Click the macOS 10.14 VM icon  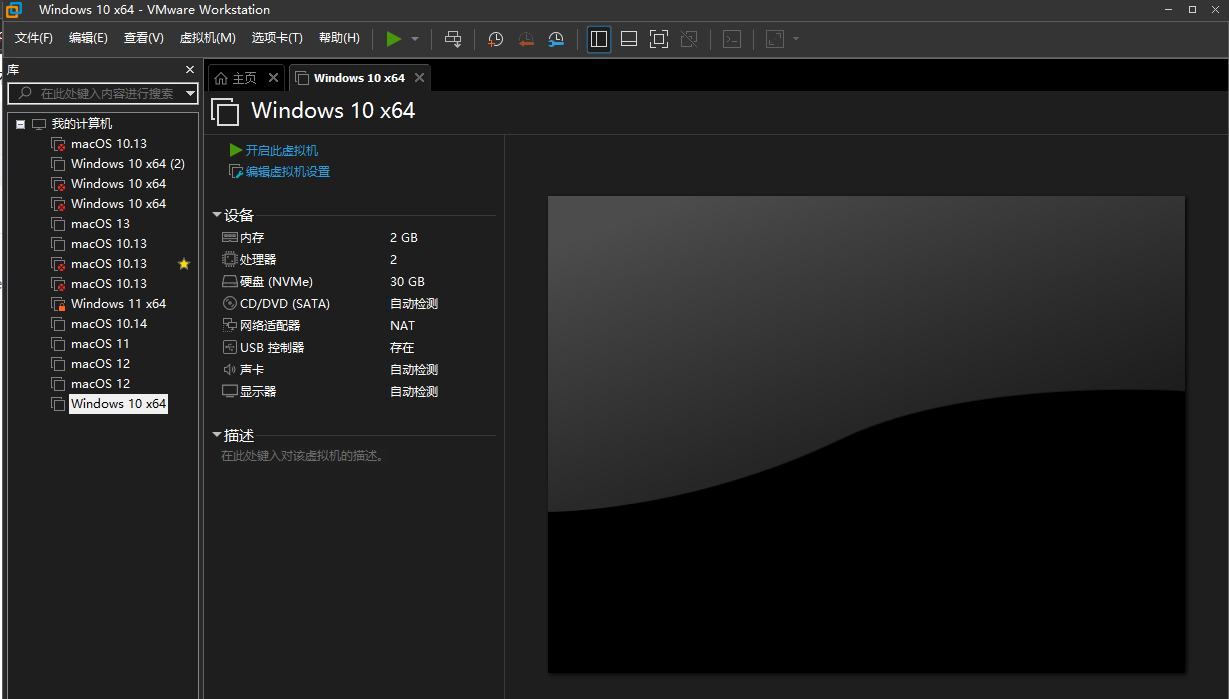pos(59,324)
